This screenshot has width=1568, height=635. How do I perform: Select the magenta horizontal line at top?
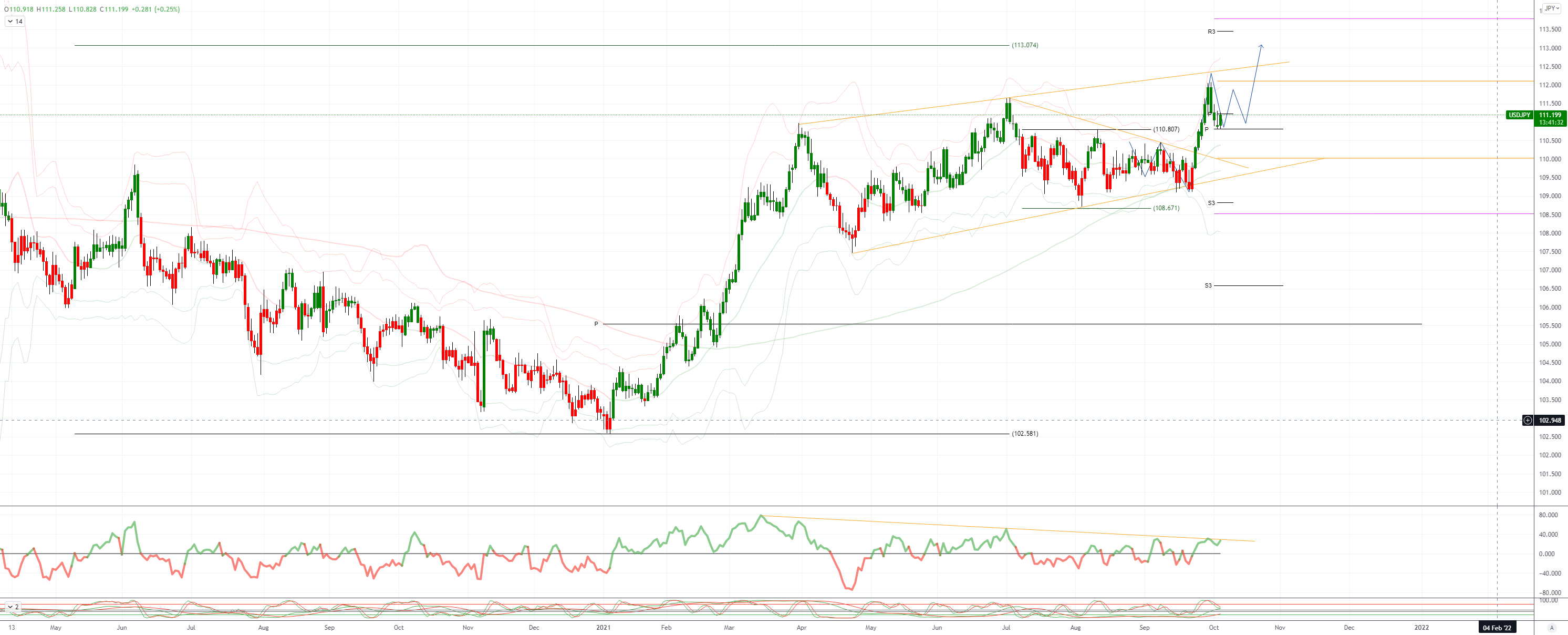[x=1369, y=19]
